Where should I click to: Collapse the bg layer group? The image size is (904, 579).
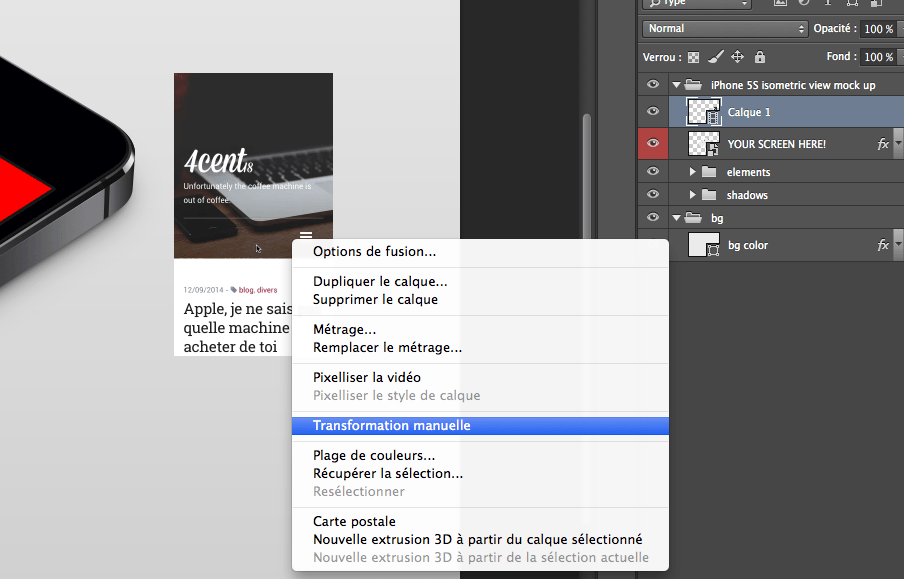pos(676,217)
